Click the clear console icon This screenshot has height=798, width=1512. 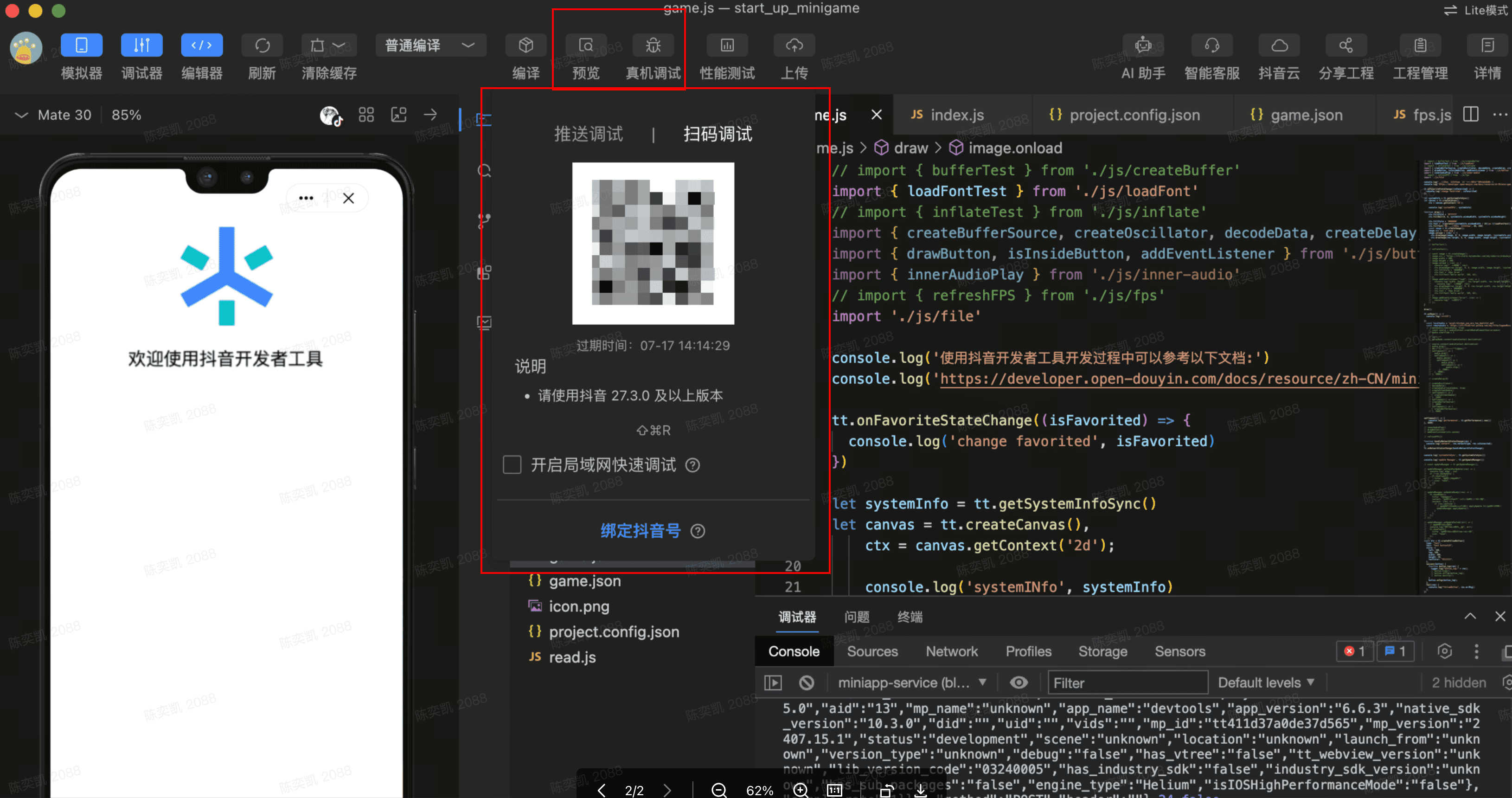(x=807, y=682)
